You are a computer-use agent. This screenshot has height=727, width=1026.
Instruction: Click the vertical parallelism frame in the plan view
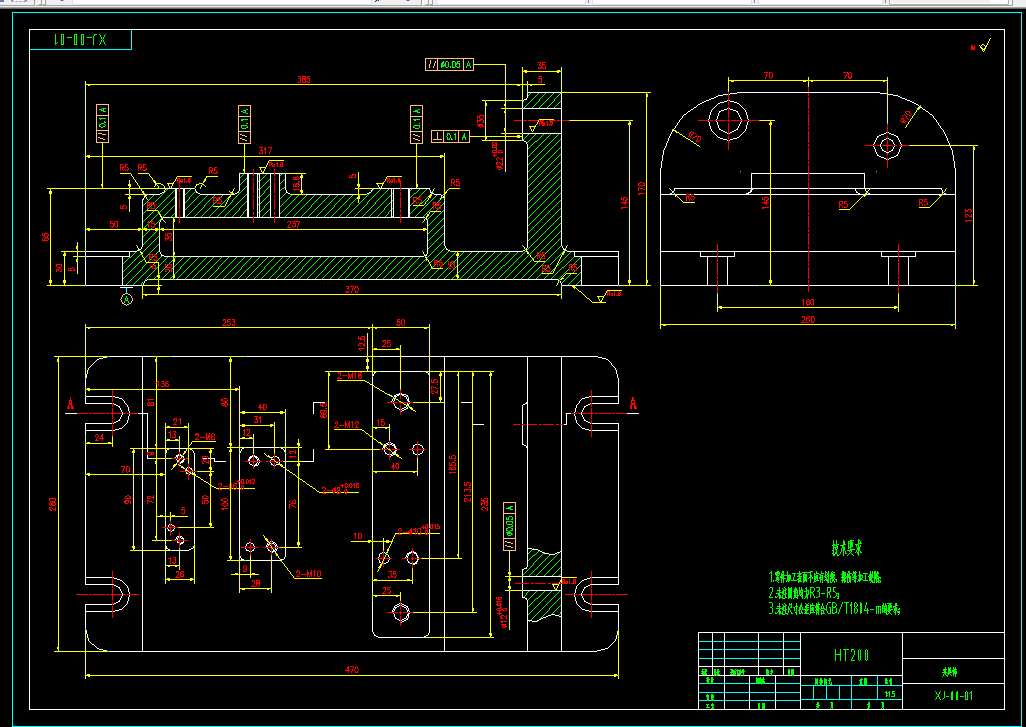pos(510,527)
